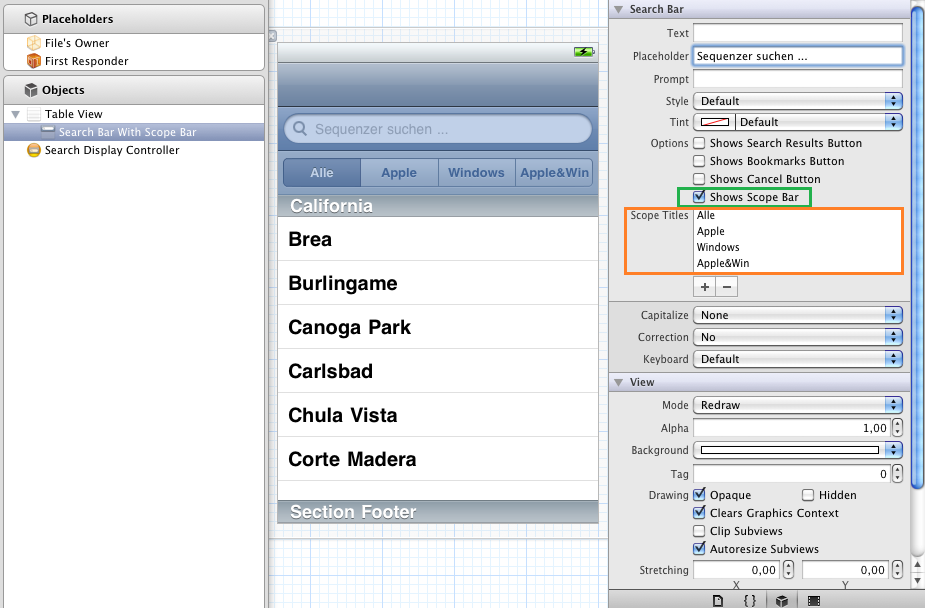Disable the Shows Scope Bar checkbox
The image size is (925, 608).
click(x=700, y=197)
